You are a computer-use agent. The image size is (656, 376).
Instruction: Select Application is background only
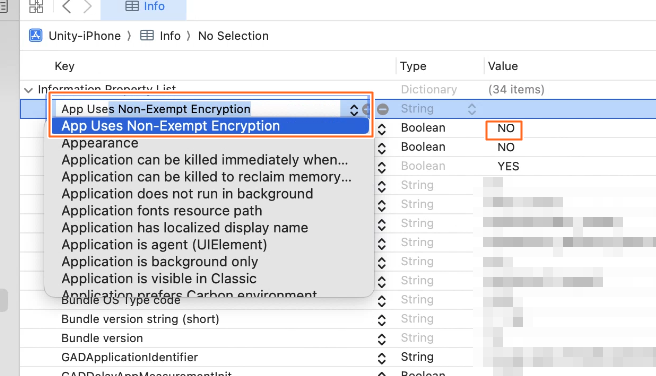tap(160, 261)
